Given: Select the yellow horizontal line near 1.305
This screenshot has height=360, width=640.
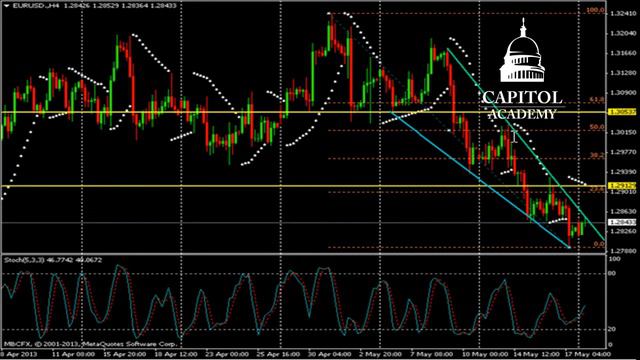Looking at the screenshot, I should coord(303,112).
